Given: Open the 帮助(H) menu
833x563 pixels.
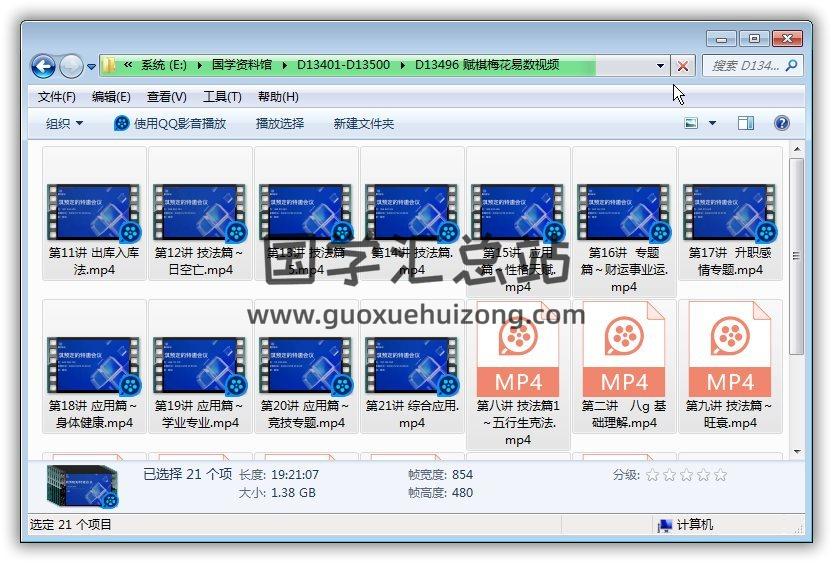Looking at the screenshot, I should coord(278,97).
